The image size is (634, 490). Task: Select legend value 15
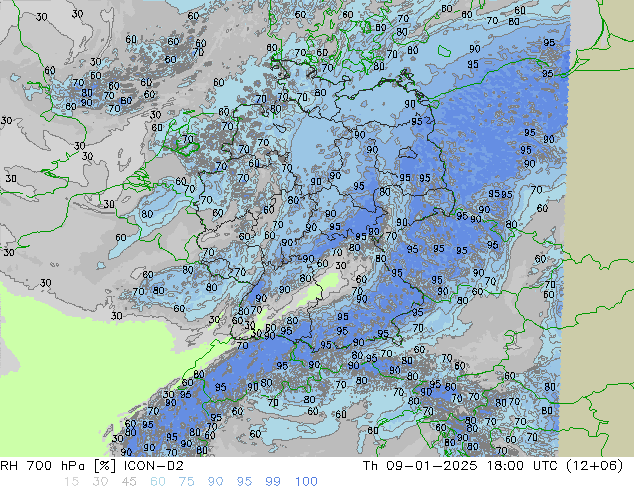(x=71, y=482)
